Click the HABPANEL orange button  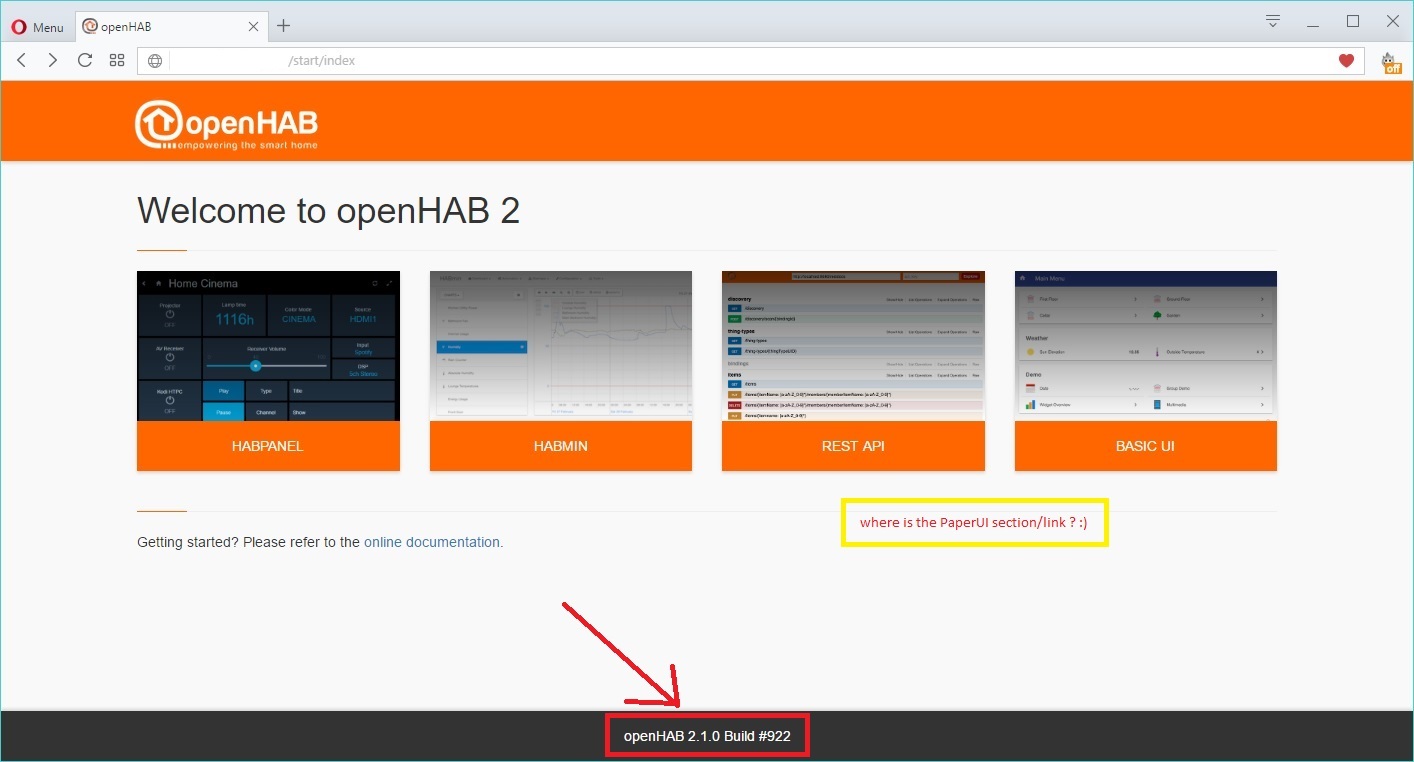(x=268, y=446)
